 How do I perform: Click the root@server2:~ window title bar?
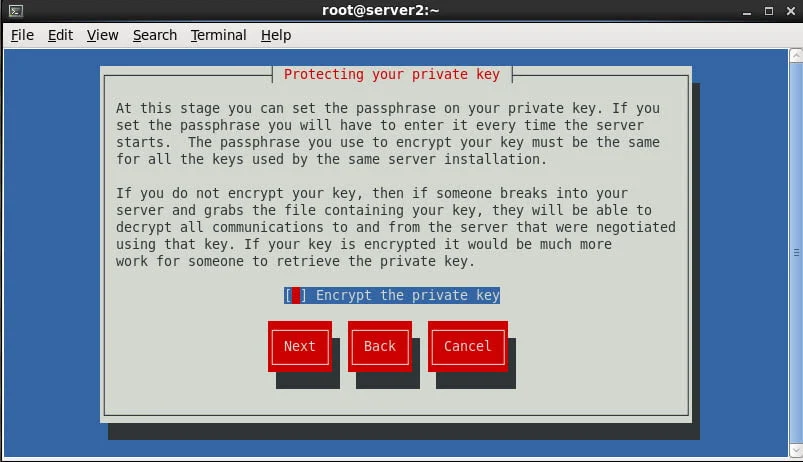click(x=400, y=11)
